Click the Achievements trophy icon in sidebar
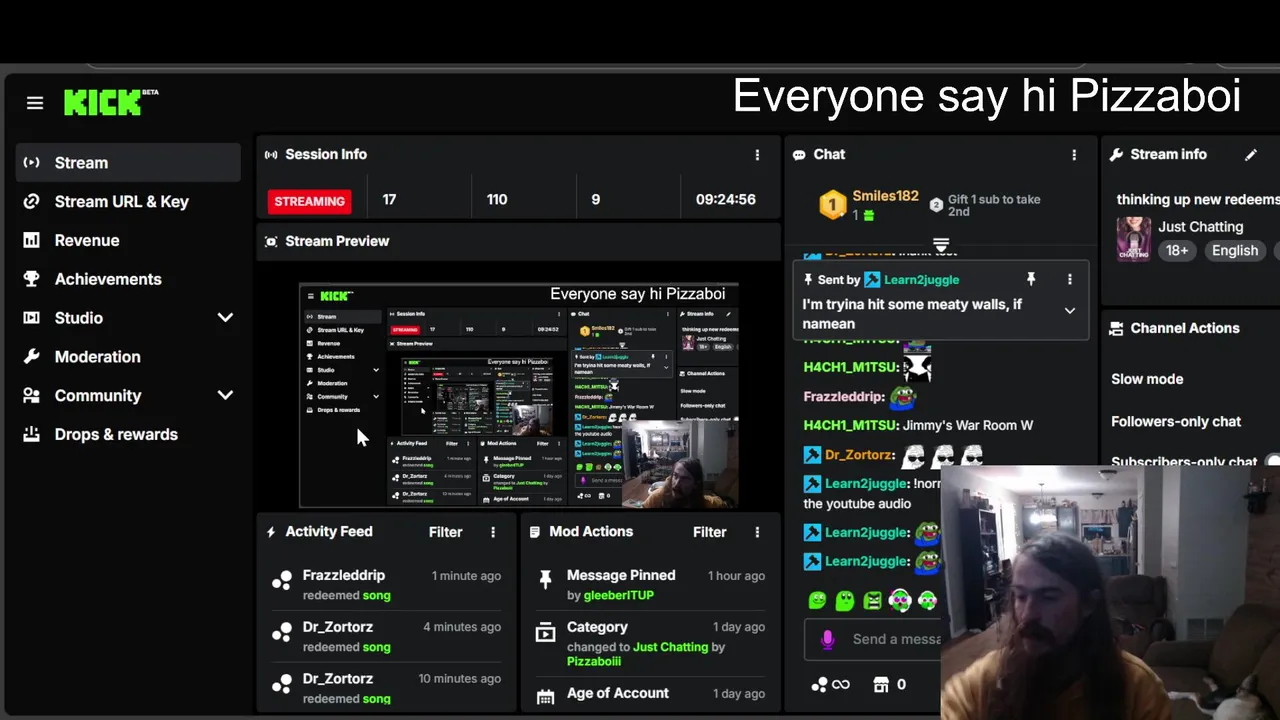This screenshot has height=720, width=1280. tap(32, 279)
